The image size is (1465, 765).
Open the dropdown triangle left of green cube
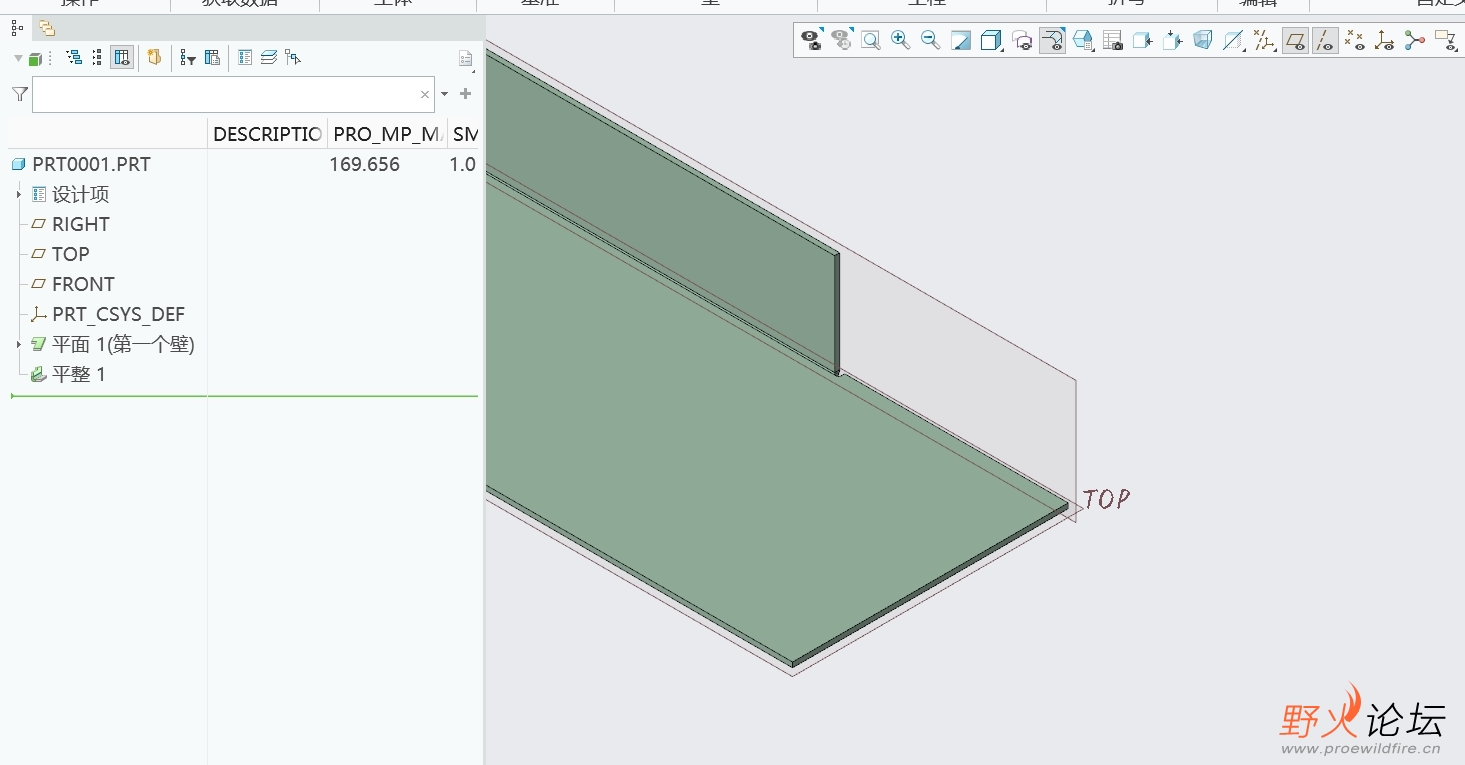[18, 59]
